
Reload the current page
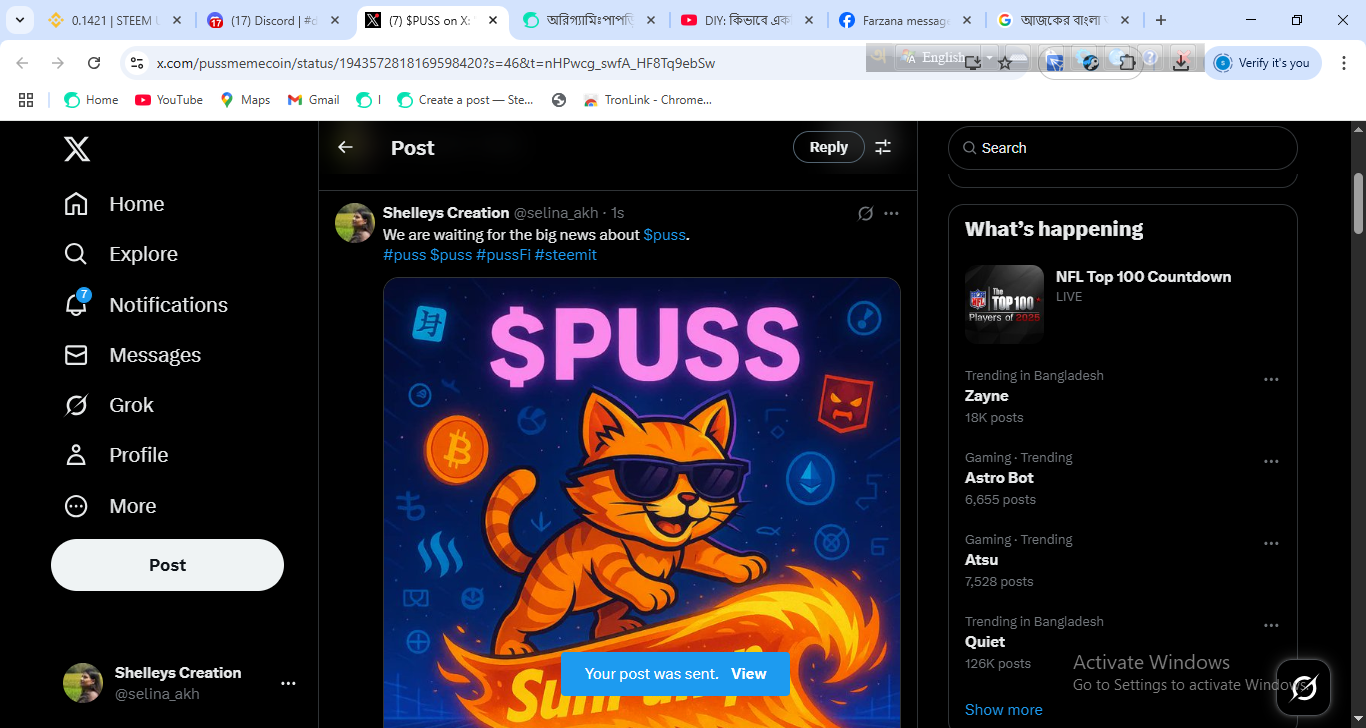[94, 63]
